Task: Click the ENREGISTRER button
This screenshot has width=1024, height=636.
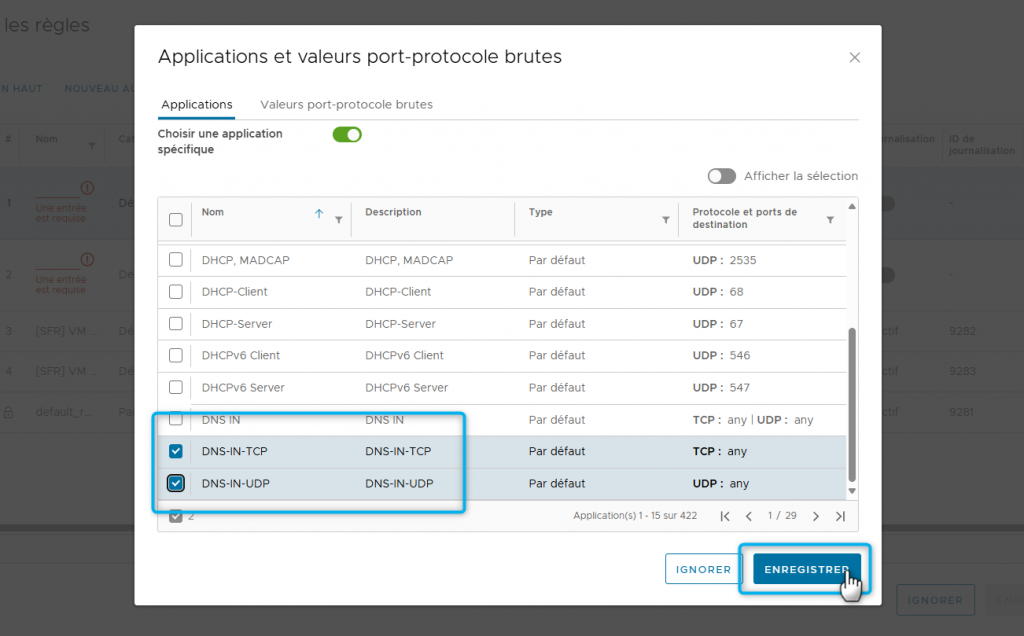Action: coord(806,569)
